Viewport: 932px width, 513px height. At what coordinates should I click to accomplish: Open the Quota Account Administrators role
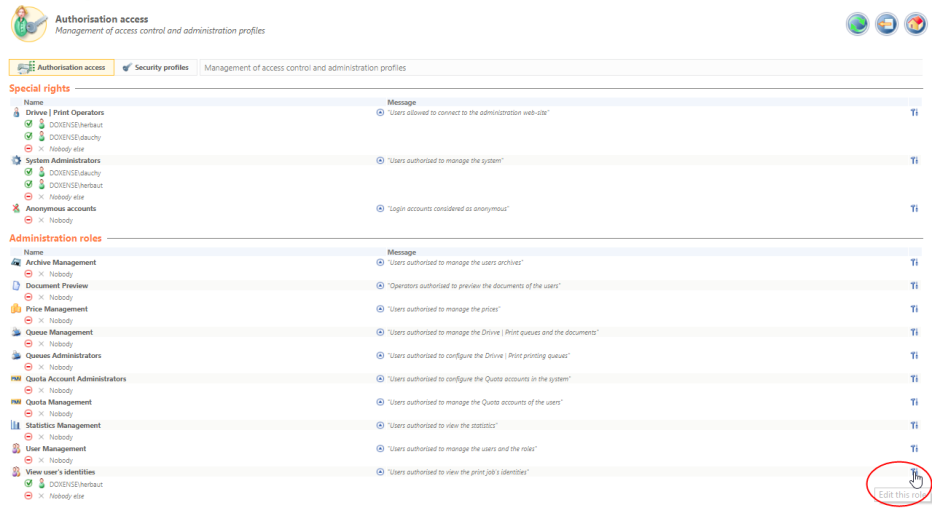pos(75,379)
